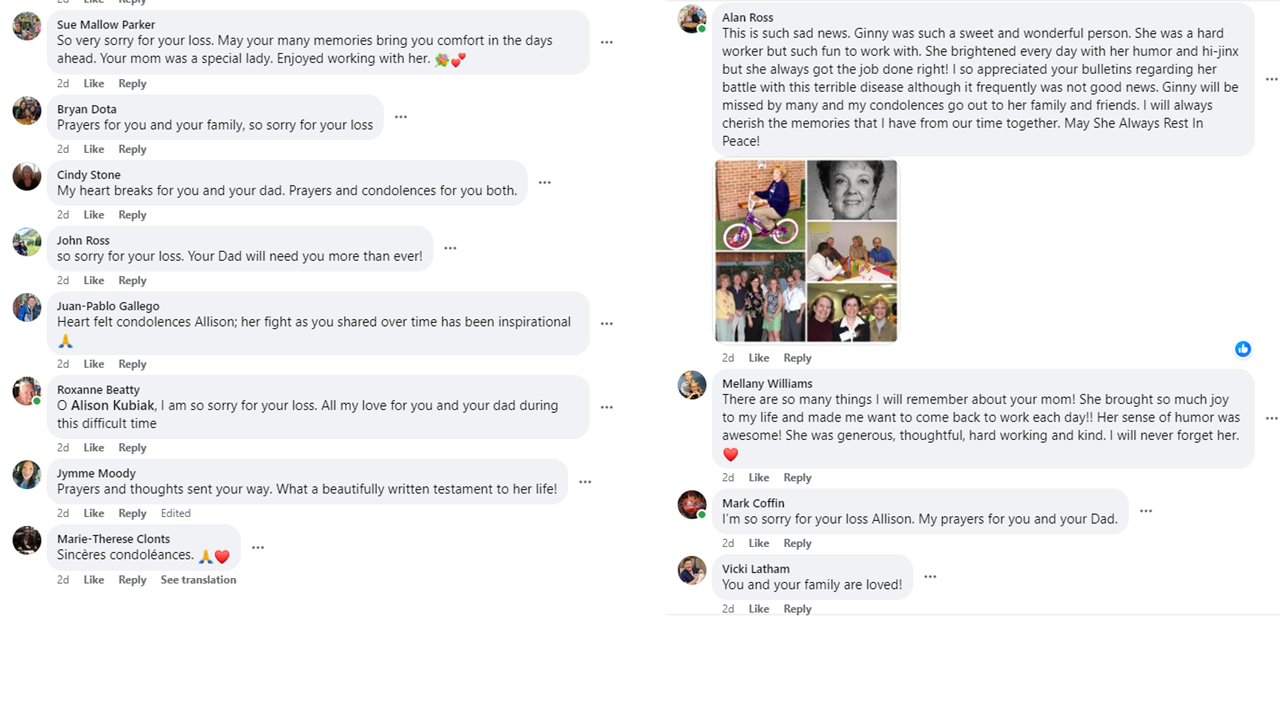This screenshot has width=1280, height=720.
Task: Click the blue like reaction icon
Action: point(1243,349)
